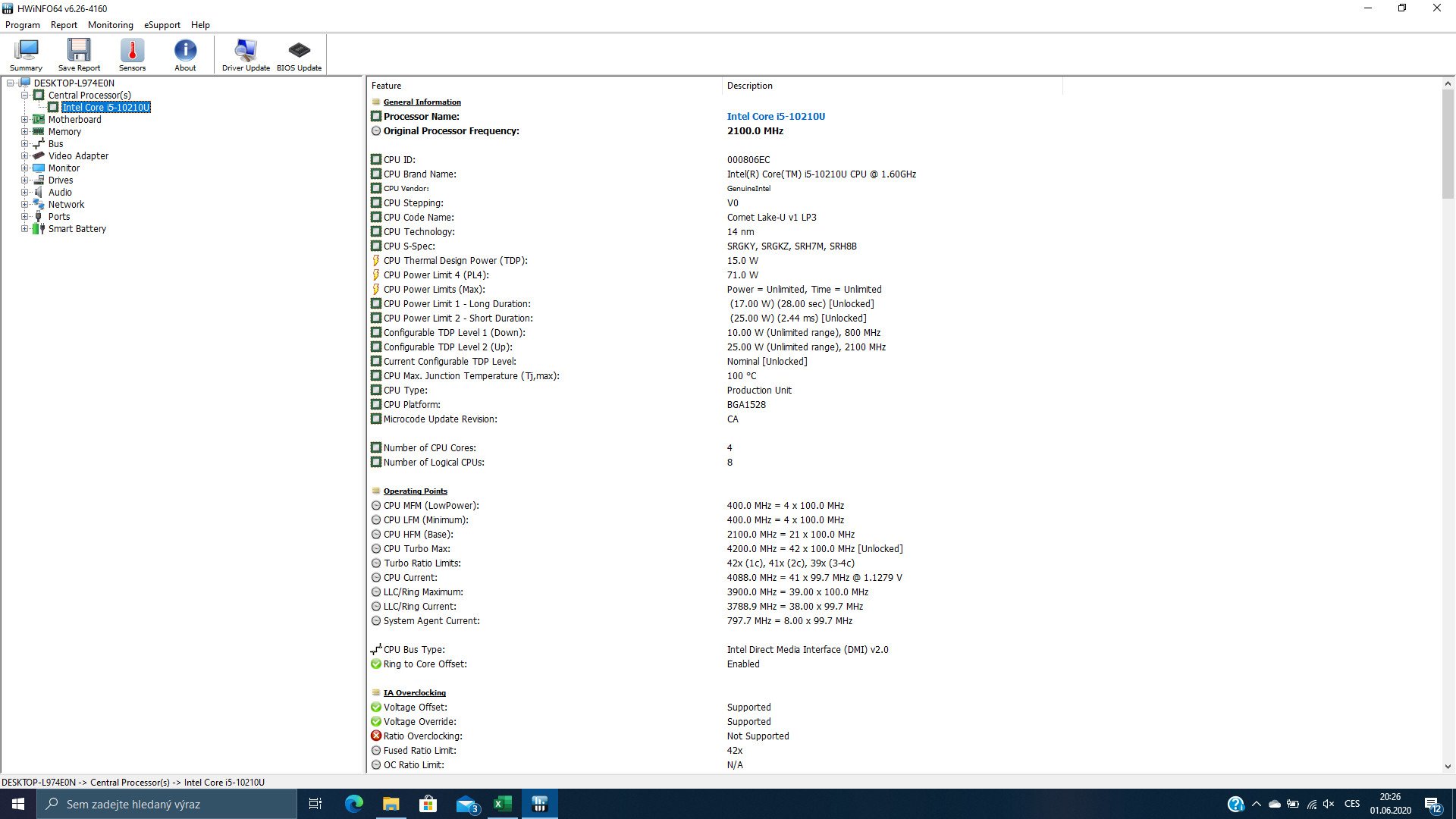Click the DESKTOP-L974E0N computer icon
Image resolution: width=1456 pixels, height=819 pixels.
(24, 83)
